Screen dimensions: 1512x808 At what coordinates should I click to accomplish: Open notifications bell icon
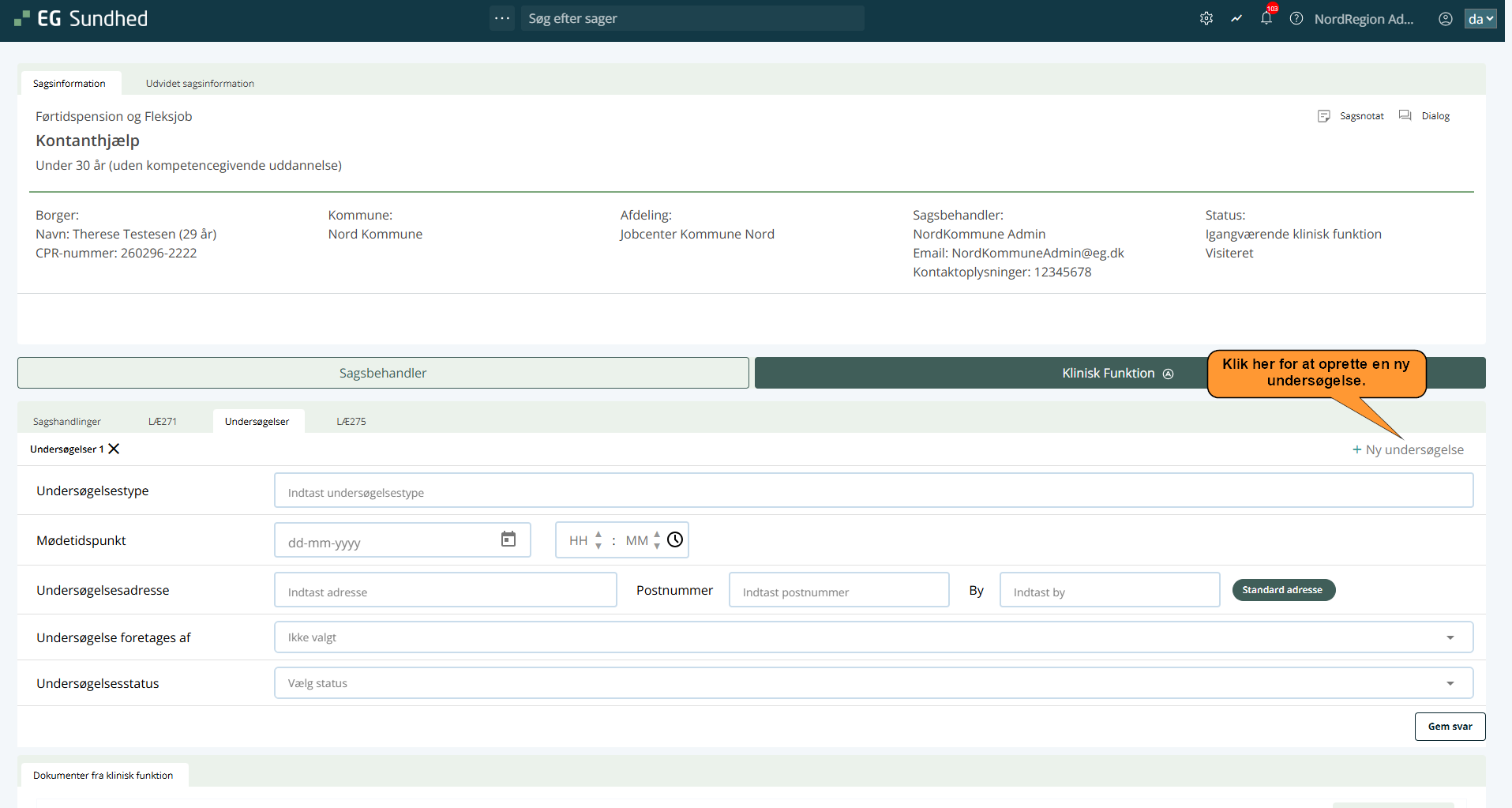(1266, 18)
